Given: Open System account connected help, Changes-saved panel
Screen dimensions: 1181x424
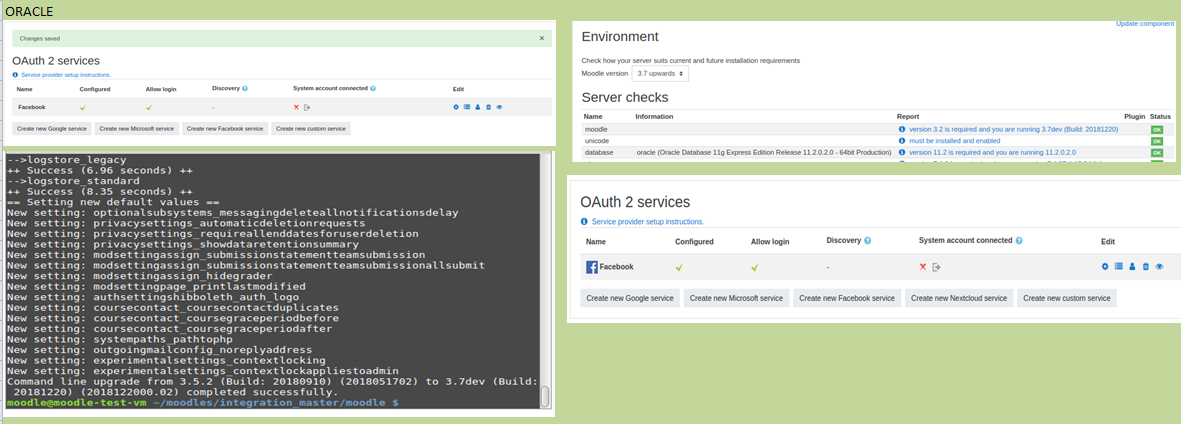Looking at the screenshot, I should (x=373, y=88).
